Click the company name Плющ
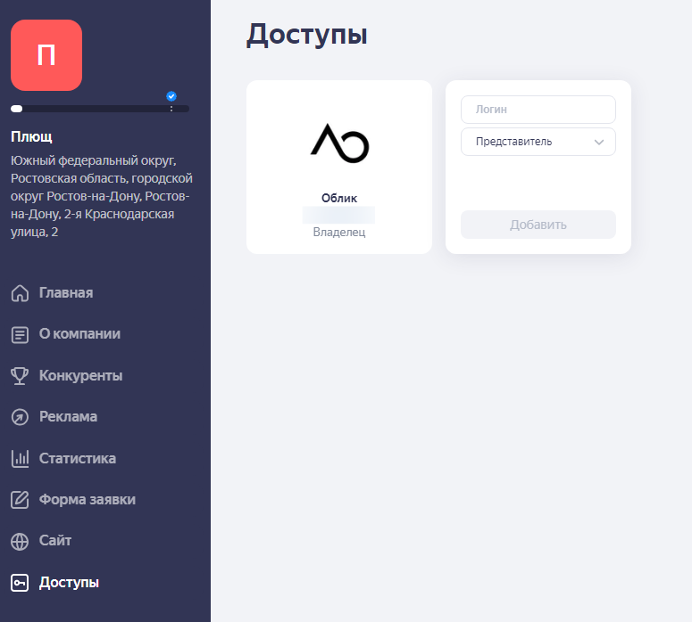 click(31, 137)
